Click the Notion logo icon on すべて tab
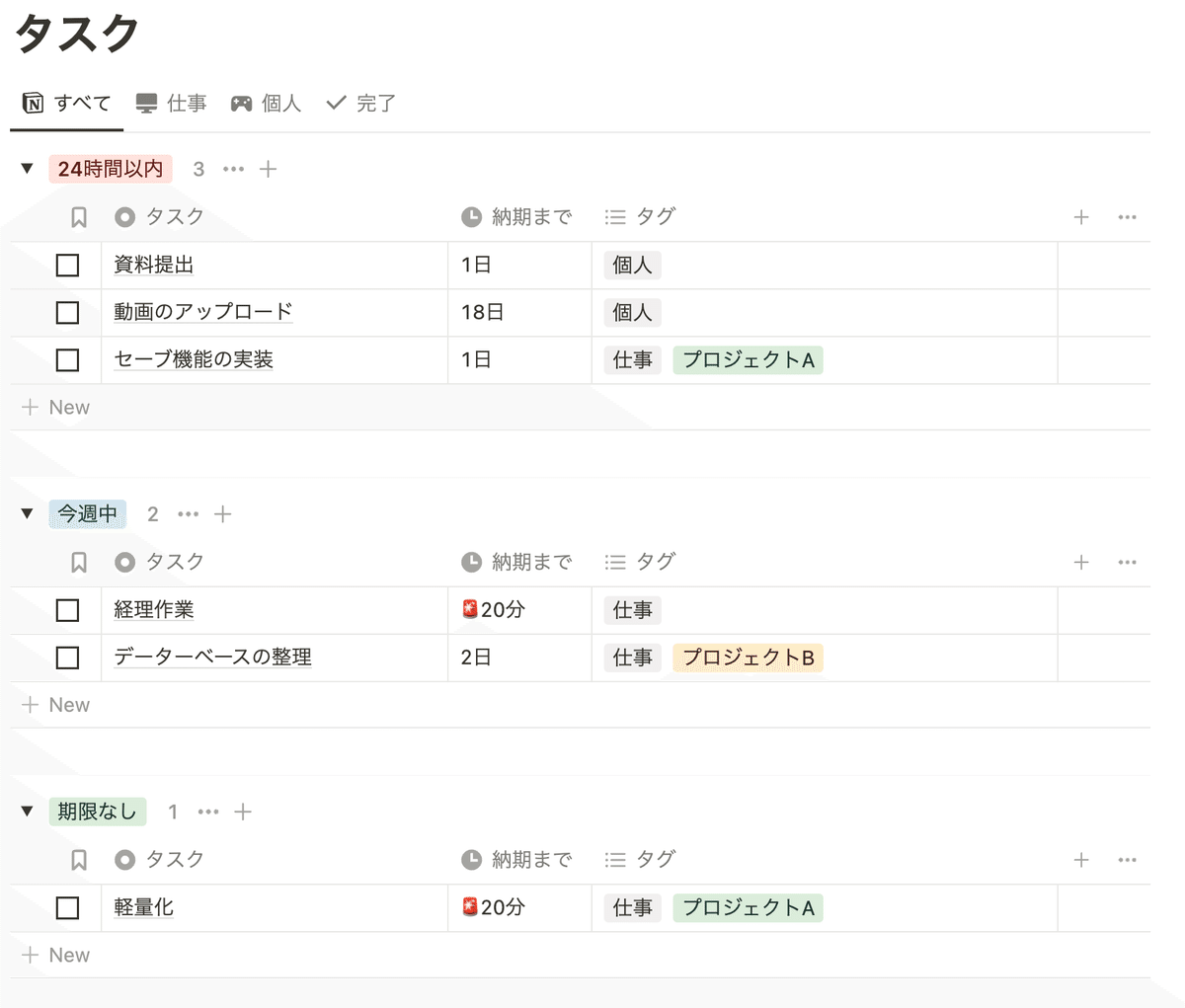 coord(32,102)
